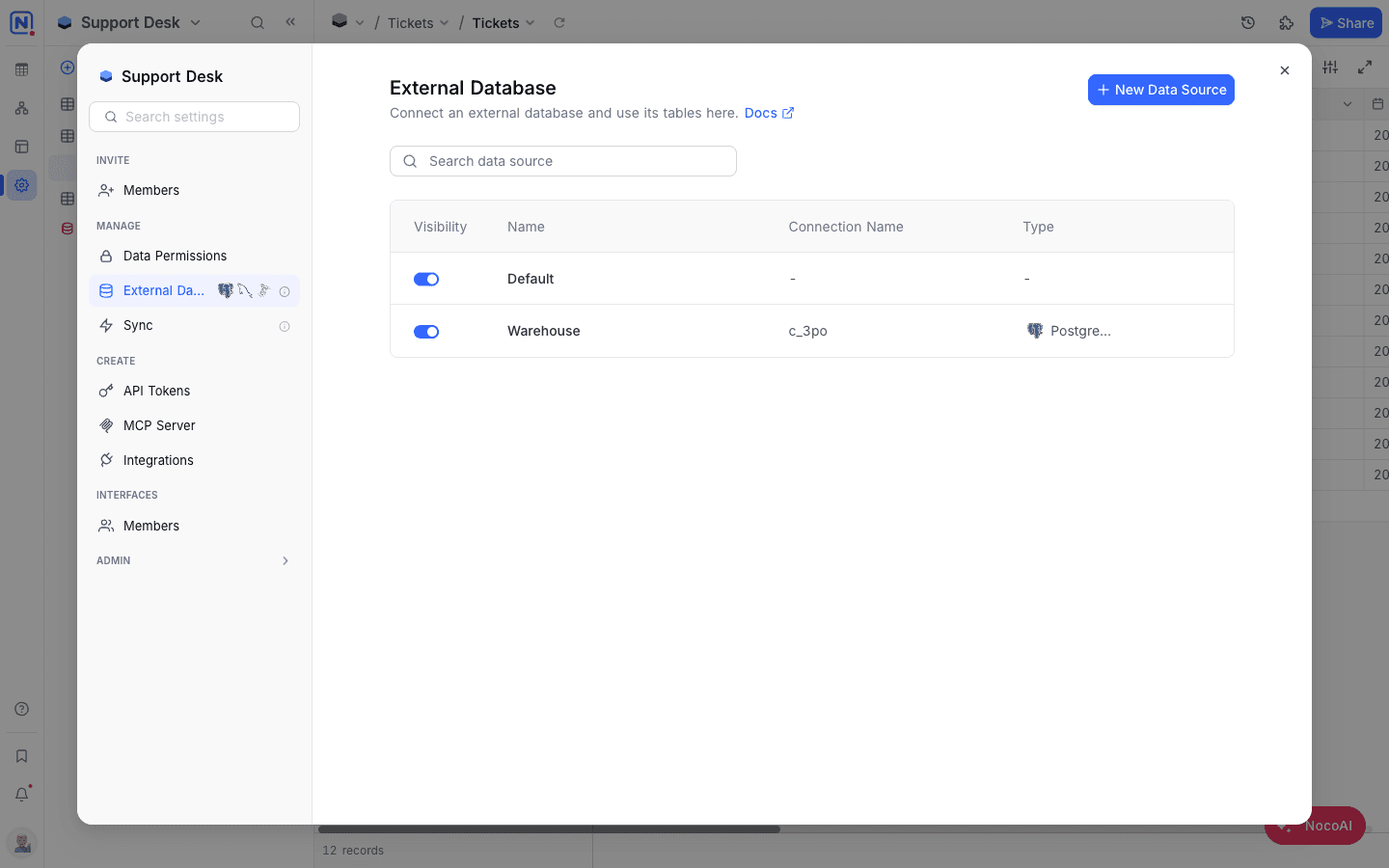Open Interfaces Members settings

(x=194, y=526)
